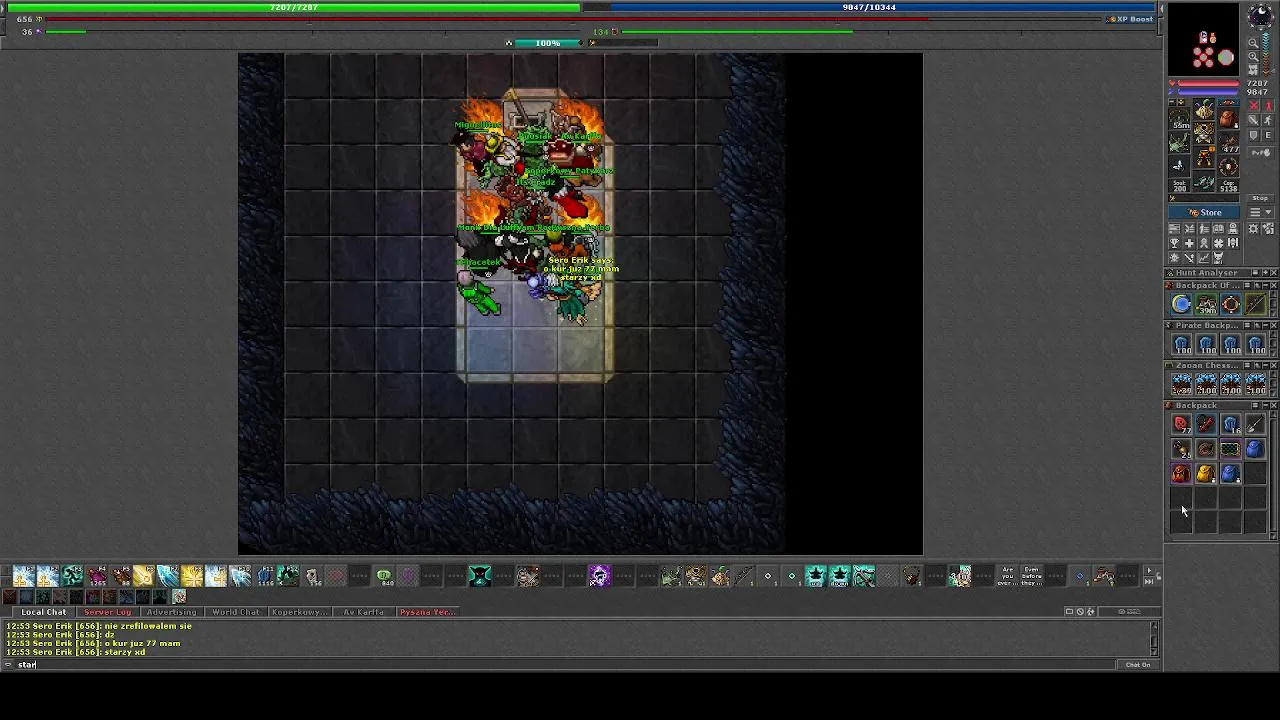The width and height of the screenshot is (1280, 720).
Task: Minimize the Pirate Backpack container
Action: point(1266,325)
